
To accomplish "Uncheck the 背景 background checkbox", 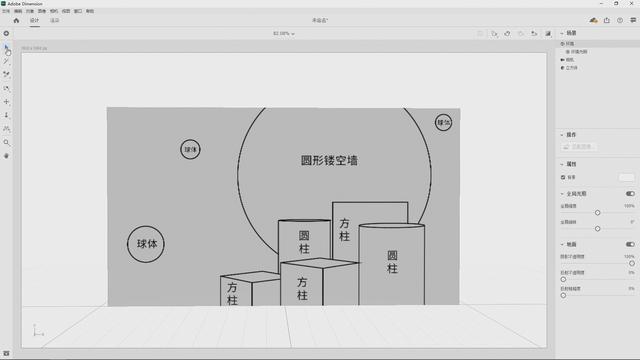I will pyautogui.click(x=563, y=177).
